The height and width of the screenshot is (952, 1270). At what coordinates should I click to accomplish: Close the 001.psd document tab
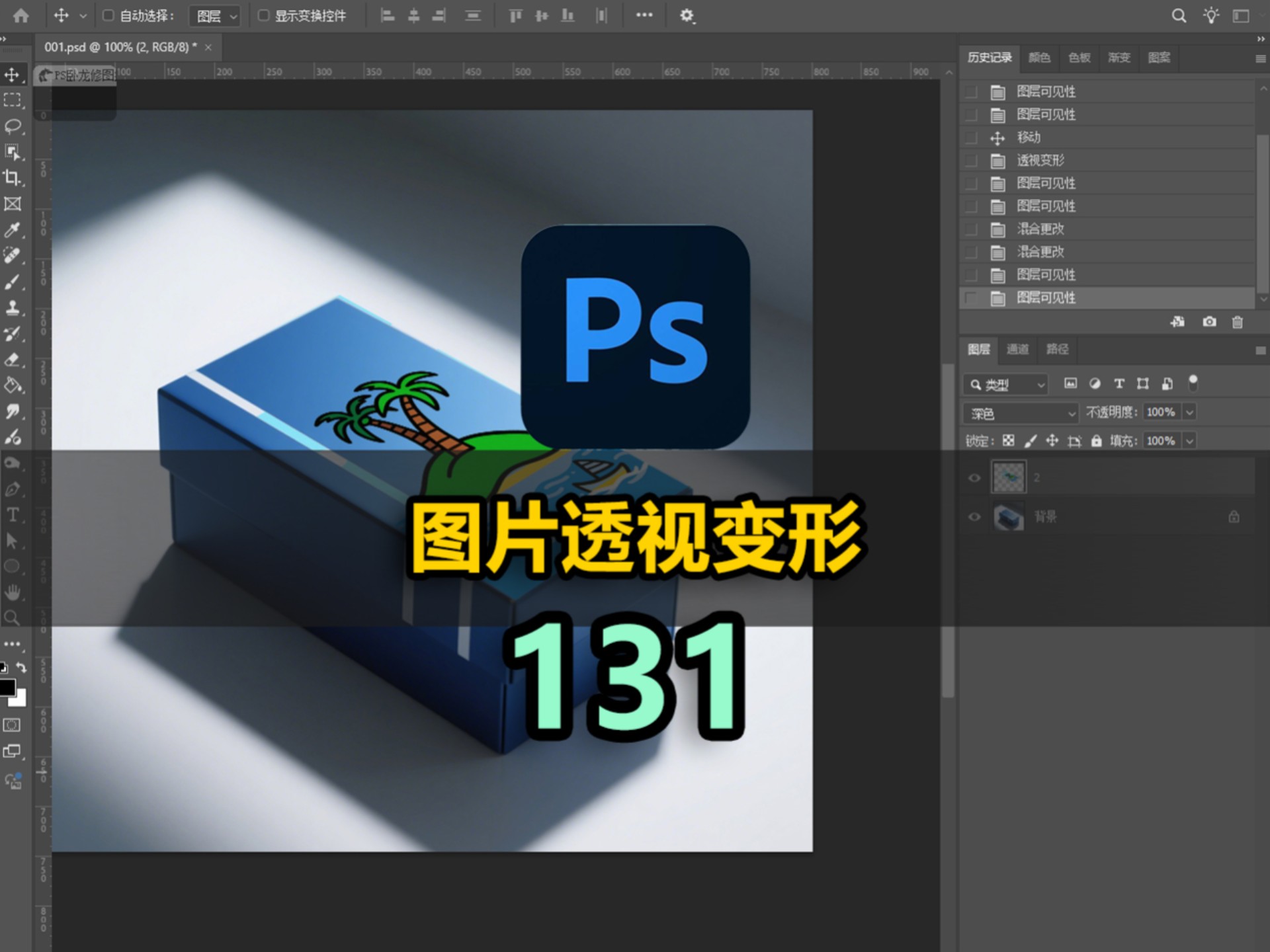tap(208, 48)
